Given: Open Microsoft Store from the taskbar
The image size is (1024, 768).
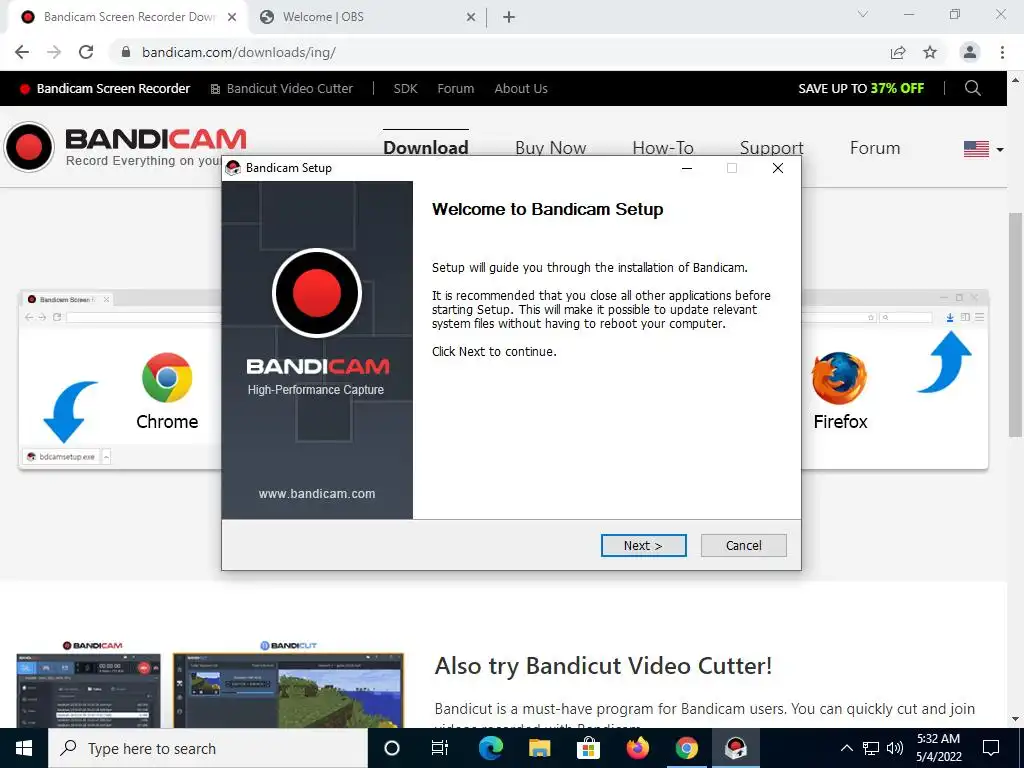Looking at the screenshot, I should coord(588,748).
